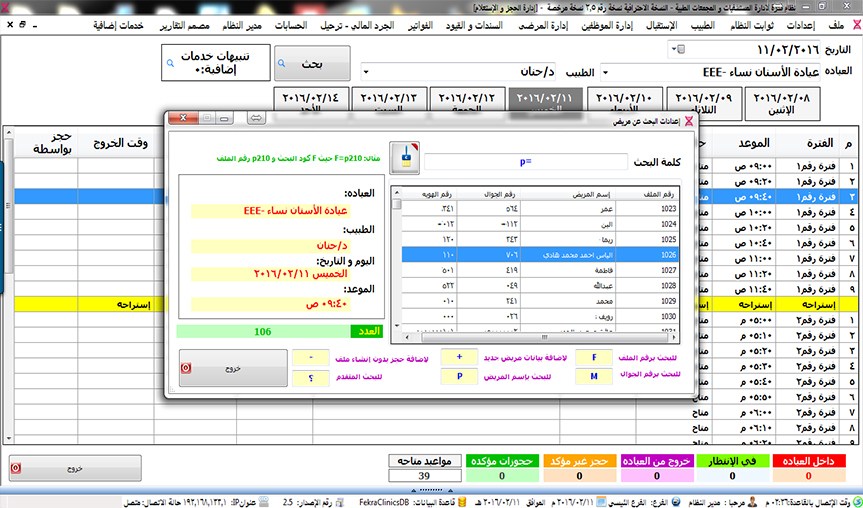Click the + button to add new patient
The image size is (863, 508).
point(459,357)
